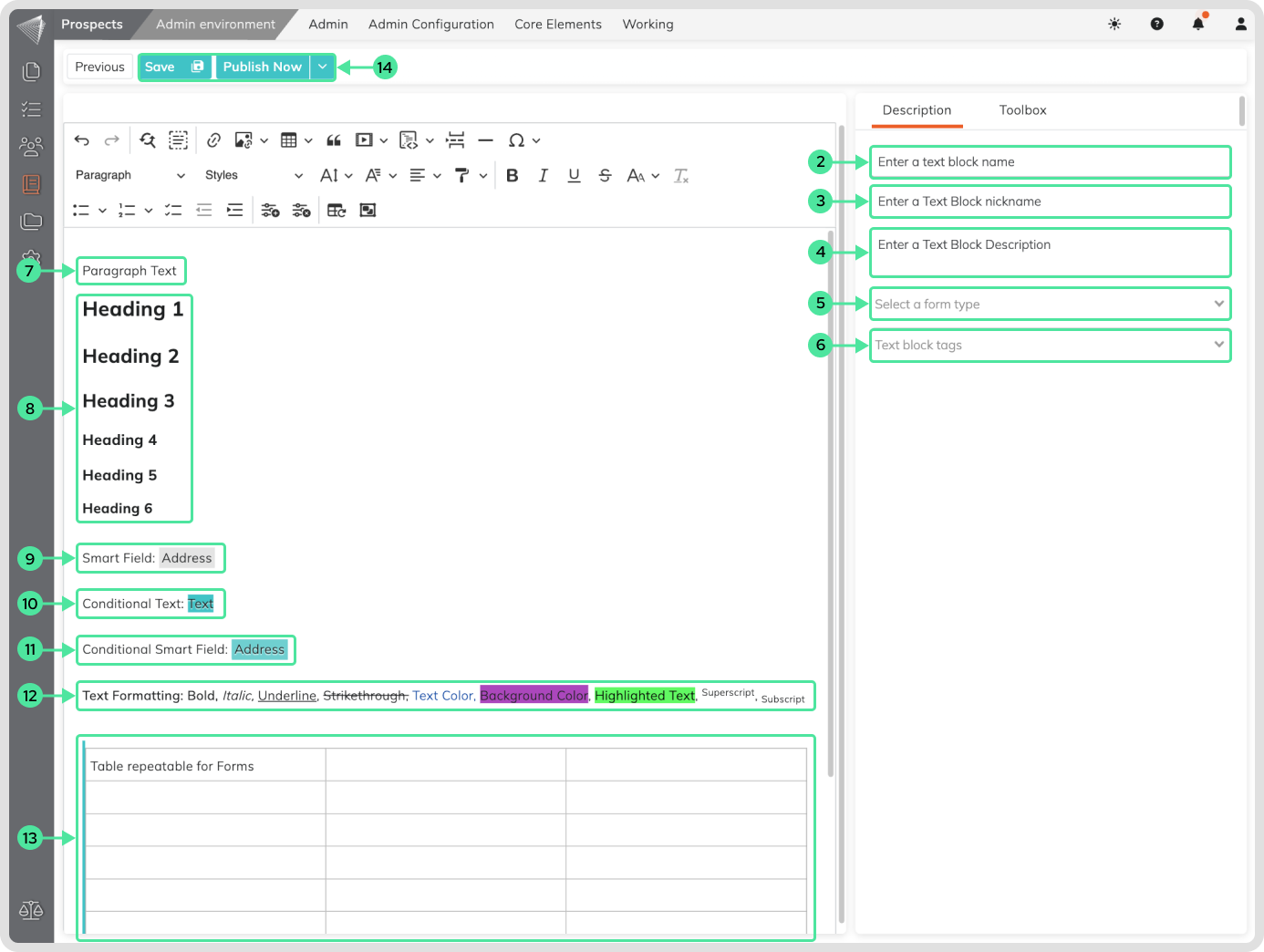Toggle strikethrough formatting
The height and width of the screenshot is (952, 1264).
pos(605,176)
